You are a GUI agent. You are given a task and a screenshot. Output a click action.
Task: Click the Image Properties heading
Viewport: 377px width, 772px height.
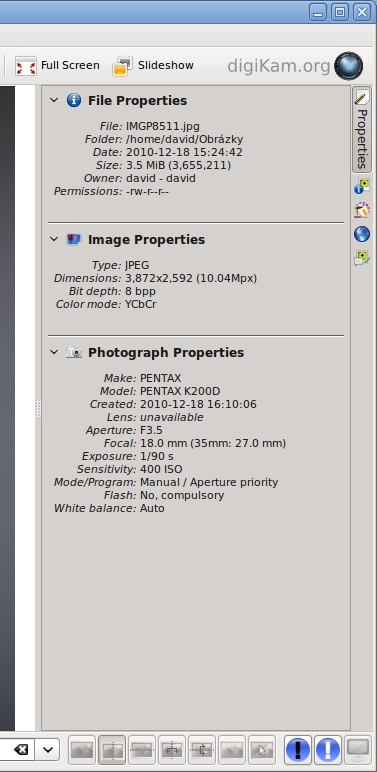coord(146,240)
